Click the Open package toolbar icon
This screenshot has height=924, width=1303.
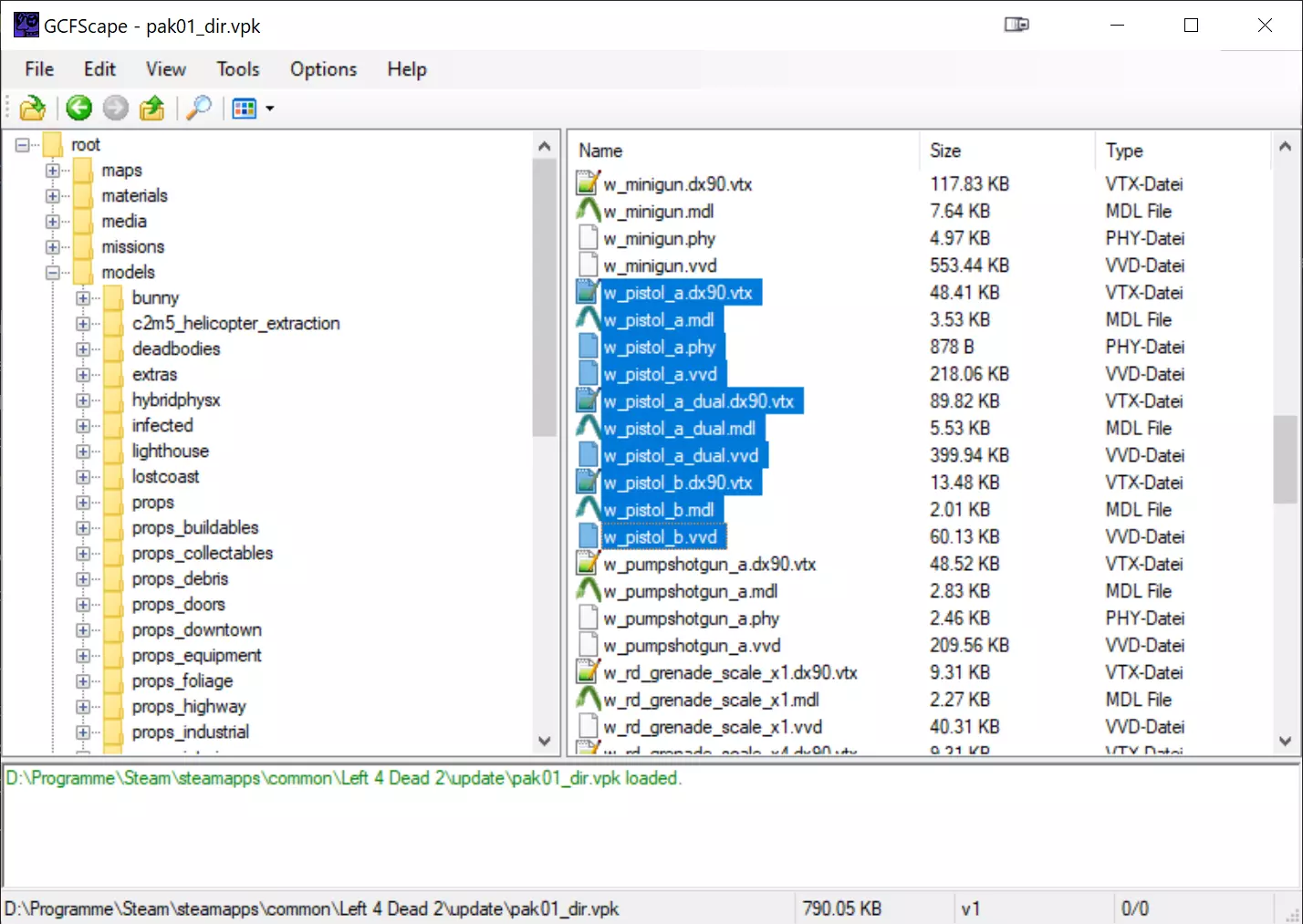coord(32,109)
